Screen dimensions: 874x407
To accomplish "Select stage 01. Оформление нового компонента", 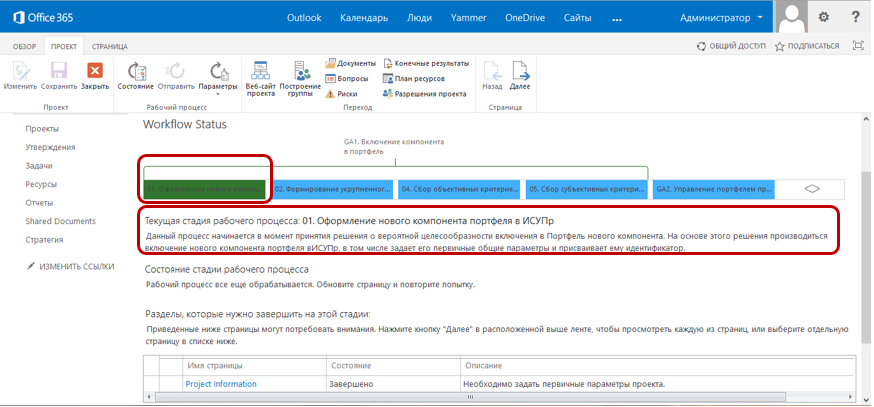I will (204, 189).
